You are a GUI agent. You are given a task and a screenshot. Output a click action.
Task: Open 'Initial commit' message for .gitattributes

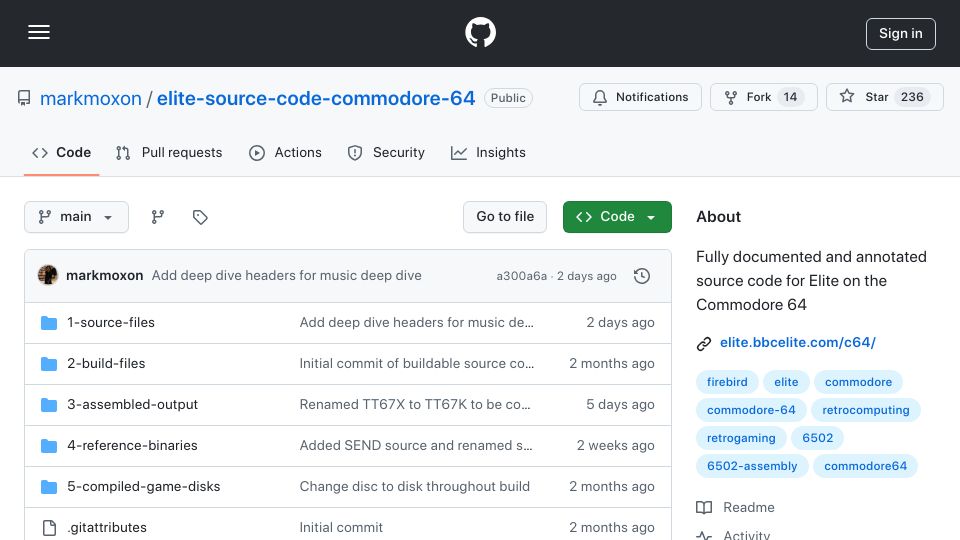coord(341,528)
